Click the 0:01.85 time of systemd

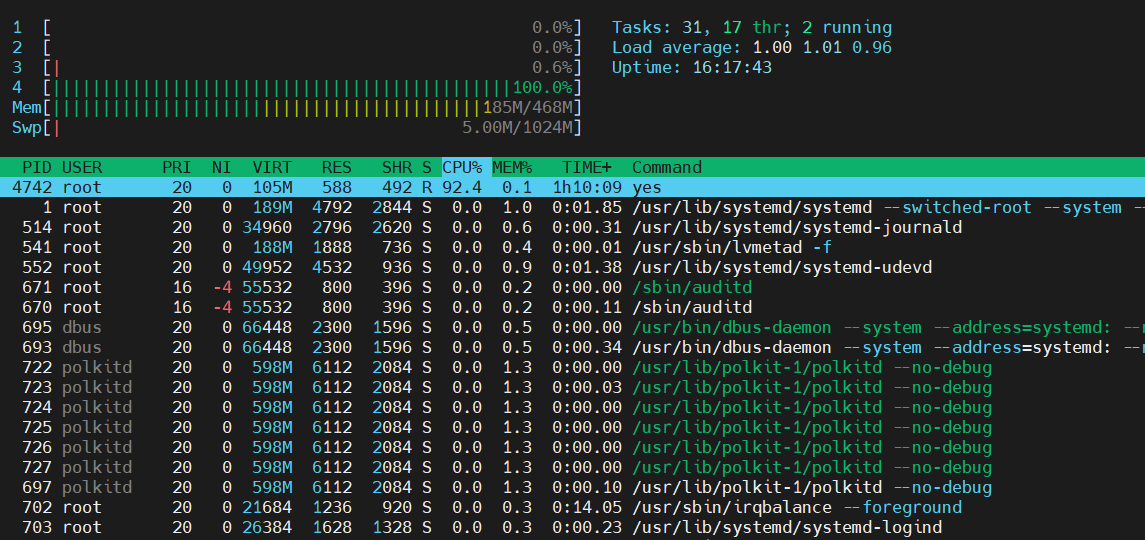[586, 208]
